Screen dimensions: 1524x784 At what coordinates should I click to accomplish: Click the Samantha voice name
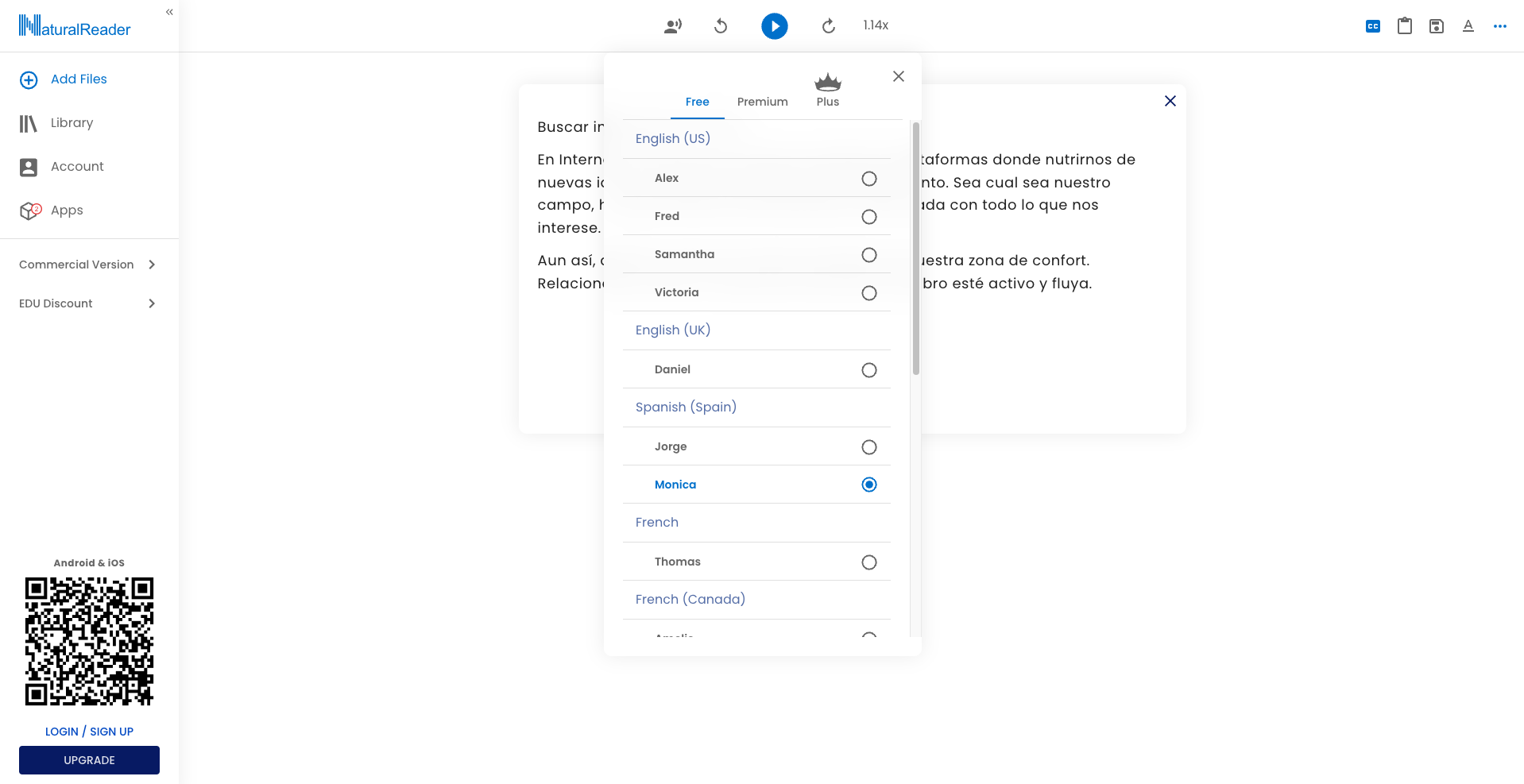[x=684, y=254]
